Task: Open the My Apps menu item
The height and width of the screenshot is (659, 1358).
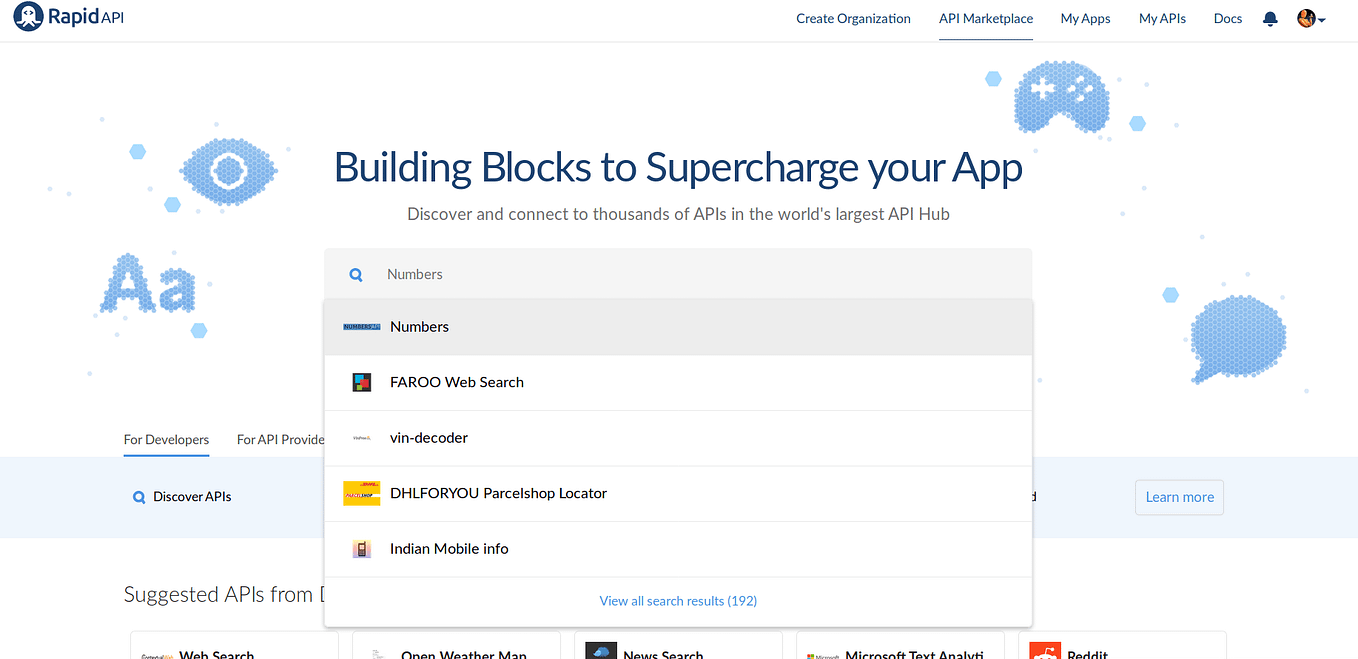Action: 1085,18
